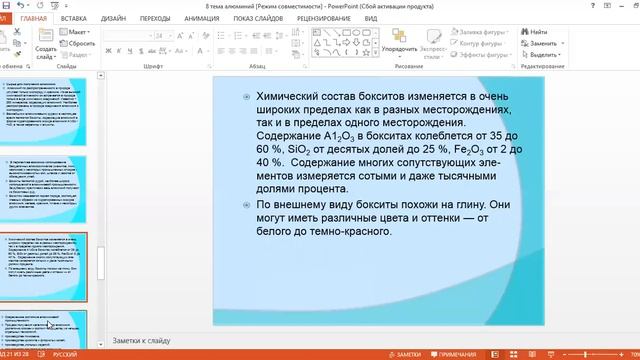640x360 pixels.
Task: Open the change case Aa dropdown
Action: coord(181,51)
